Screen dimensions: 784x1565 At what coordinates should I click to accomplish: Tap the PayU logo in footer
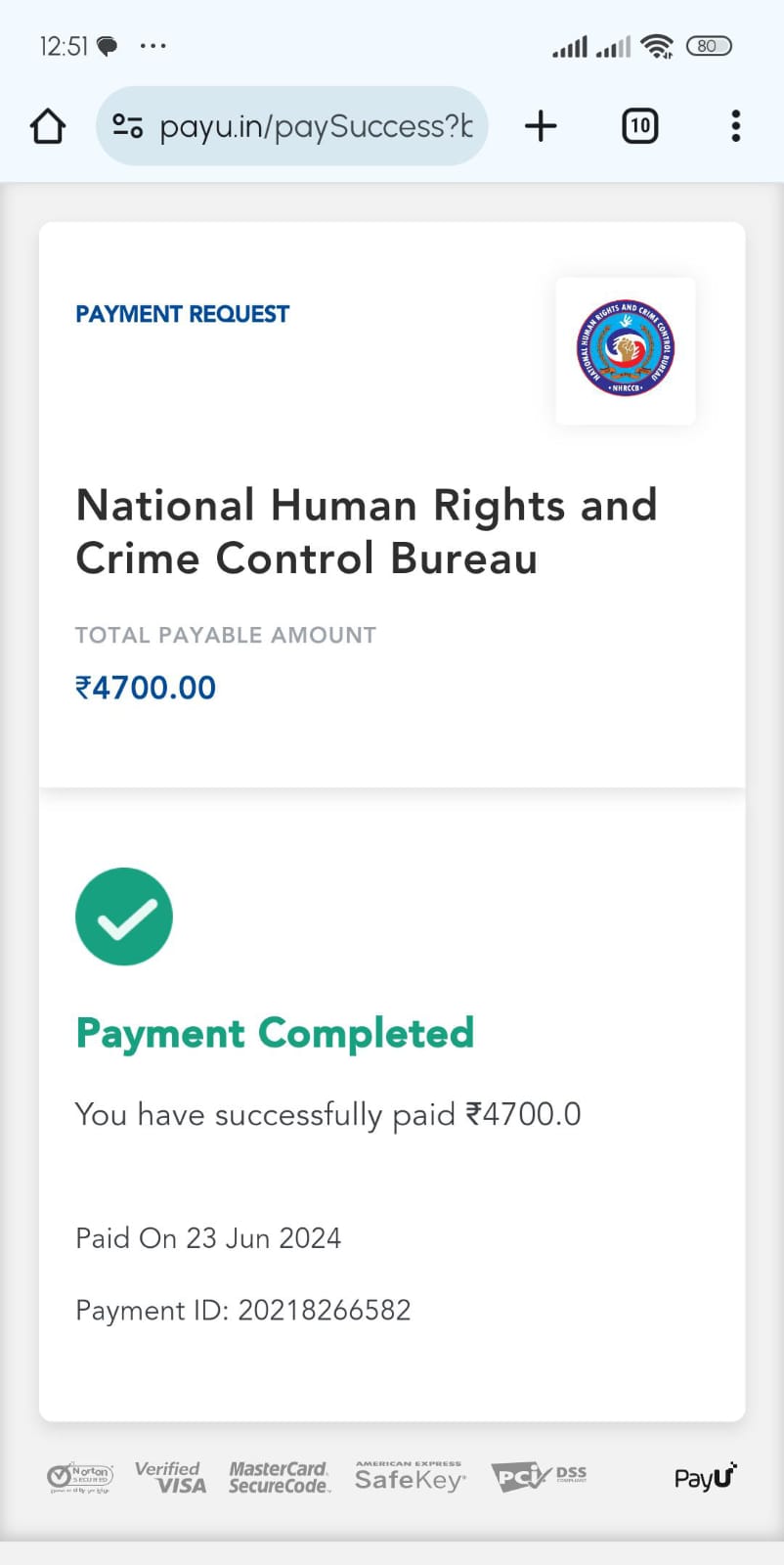pos(705,1477)
